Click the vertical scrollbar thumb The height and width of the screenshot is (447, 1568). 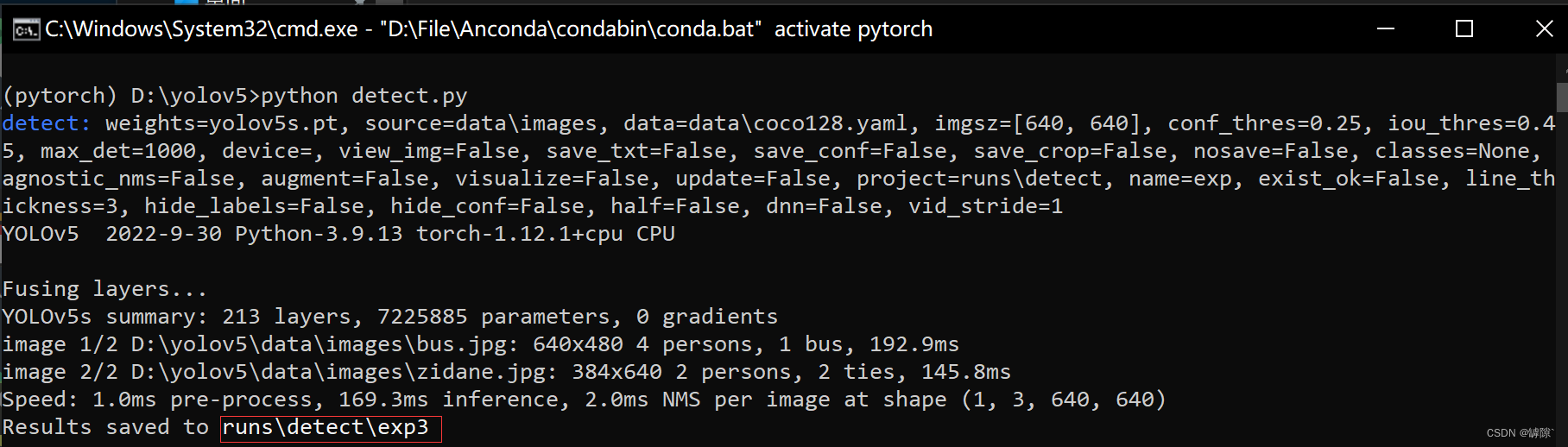point(1562,98)
